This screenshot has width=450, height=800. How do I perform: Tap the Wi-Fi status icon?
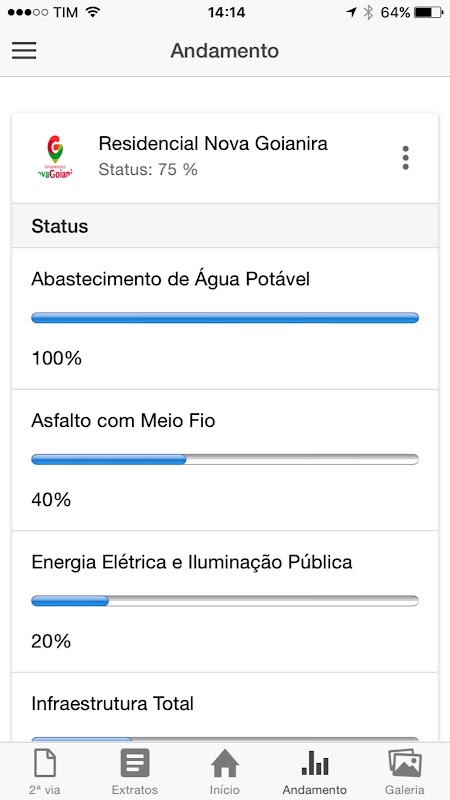tap(93, 12)
